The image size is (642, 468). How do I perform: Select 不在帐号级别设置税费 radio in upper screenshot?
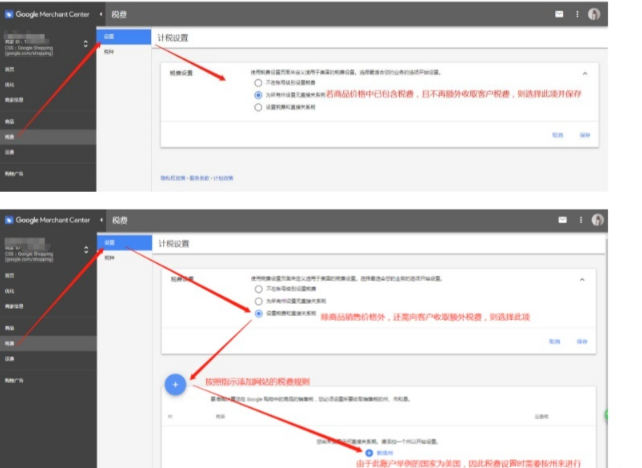(x=258, y=83)
